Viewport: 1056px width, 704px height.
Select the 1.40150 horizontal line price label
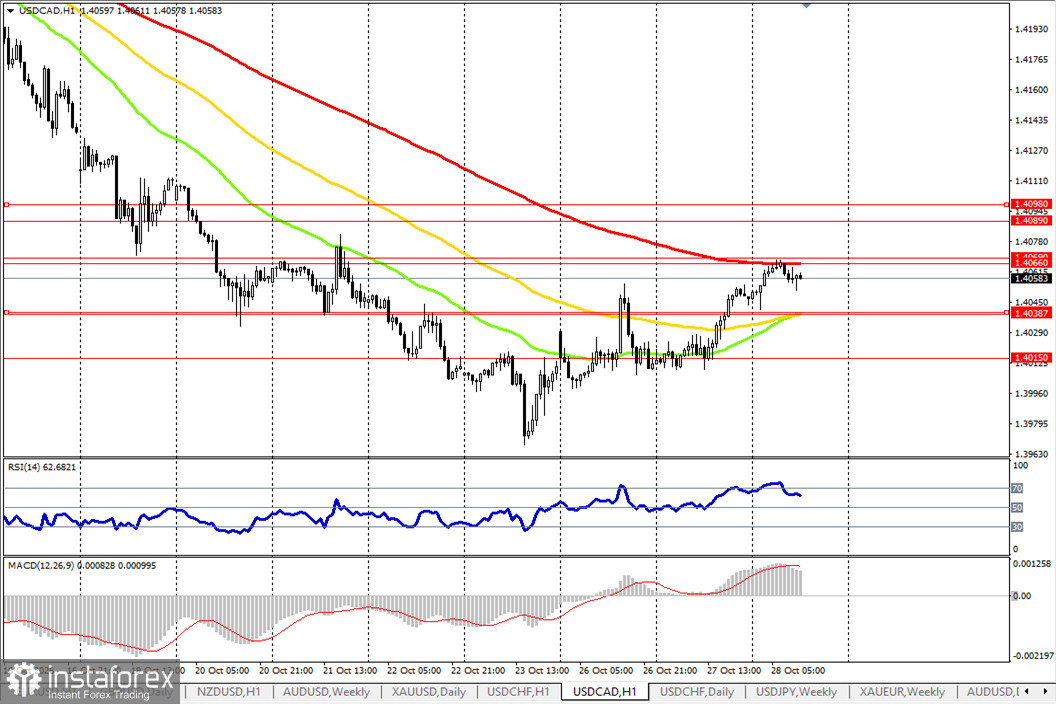[1031, 358]
